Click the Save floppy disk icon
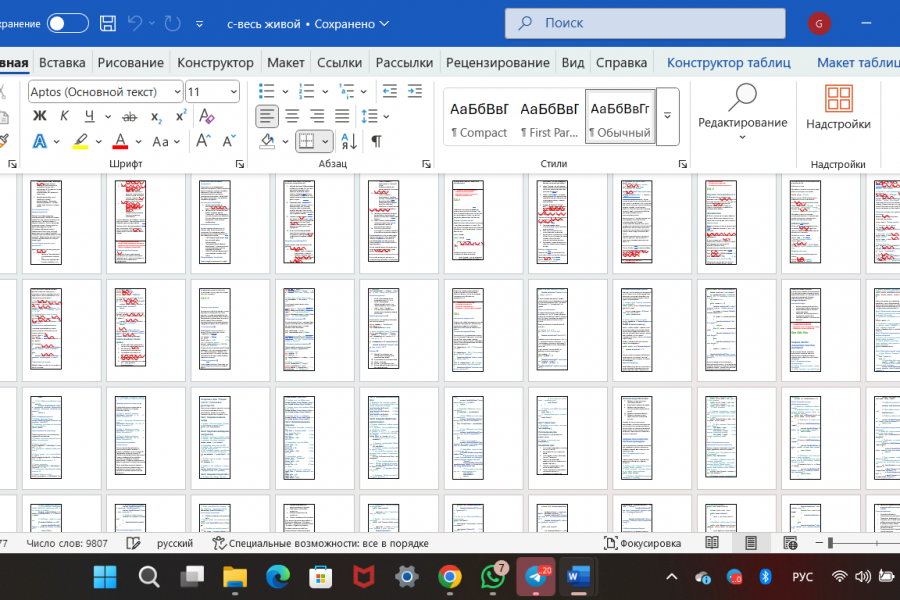The width and height of the screenshot is (900, 600). tap(108, 24)
